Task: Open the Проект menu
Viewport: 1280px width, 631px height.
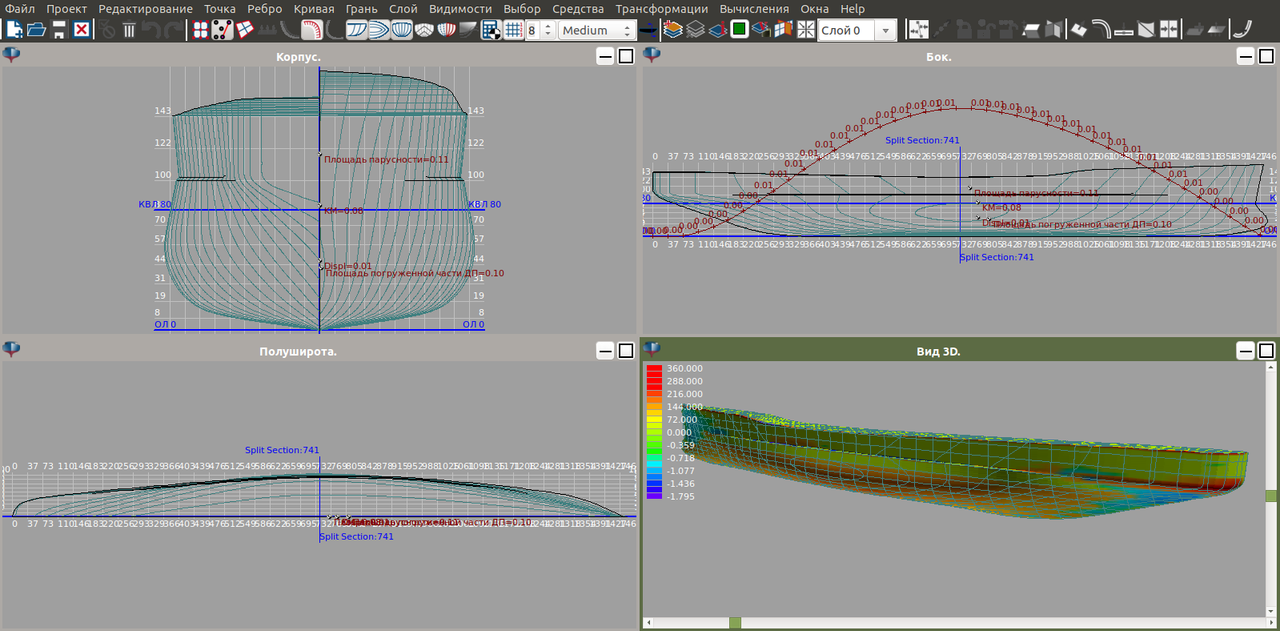Action: [66, 9]
